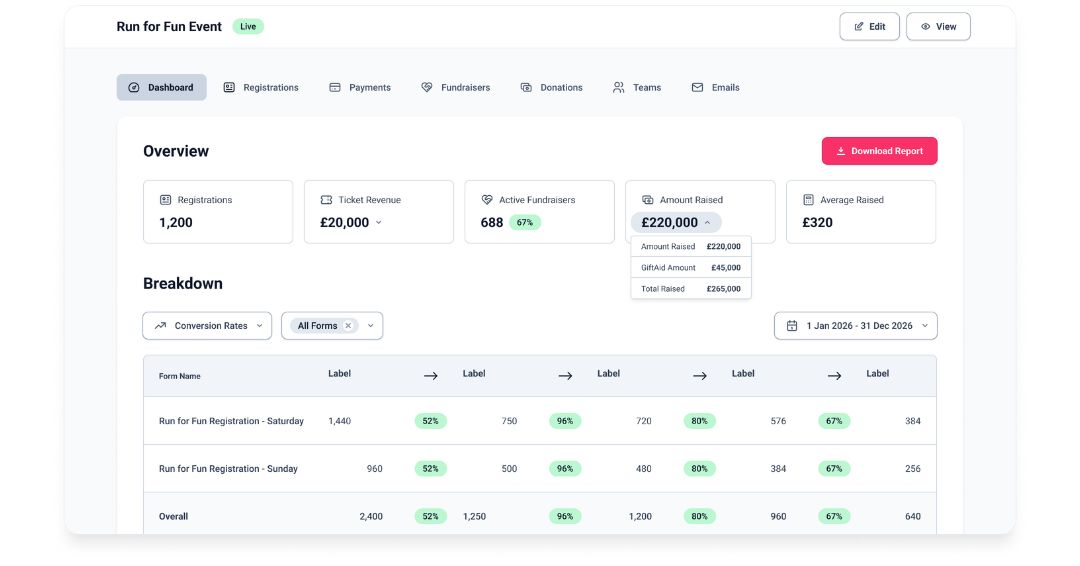Open the Conversion Rates dropdown

(207, 326)
